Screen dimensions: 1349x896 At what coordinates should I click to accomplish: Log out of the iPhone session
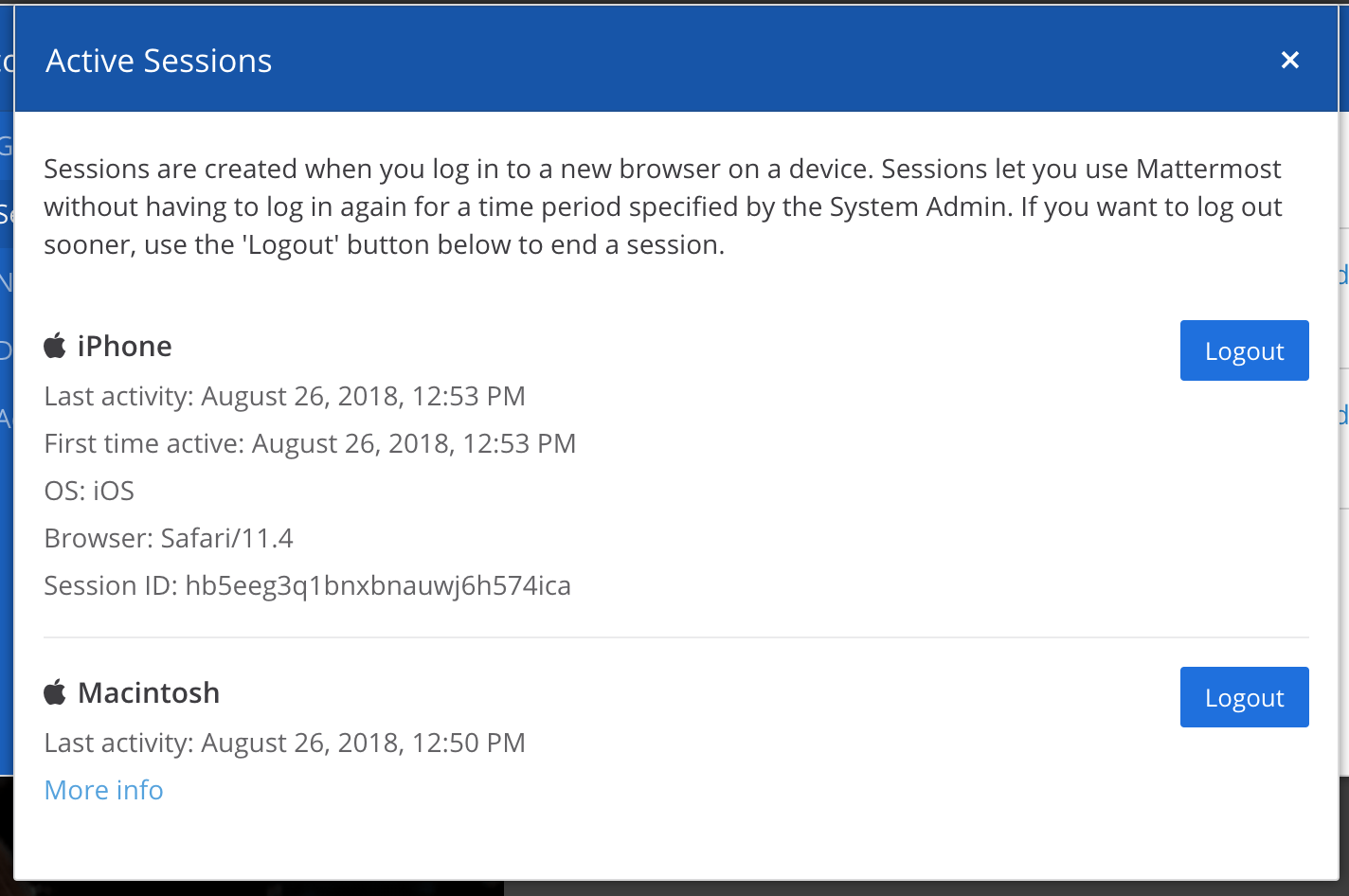1244,350
